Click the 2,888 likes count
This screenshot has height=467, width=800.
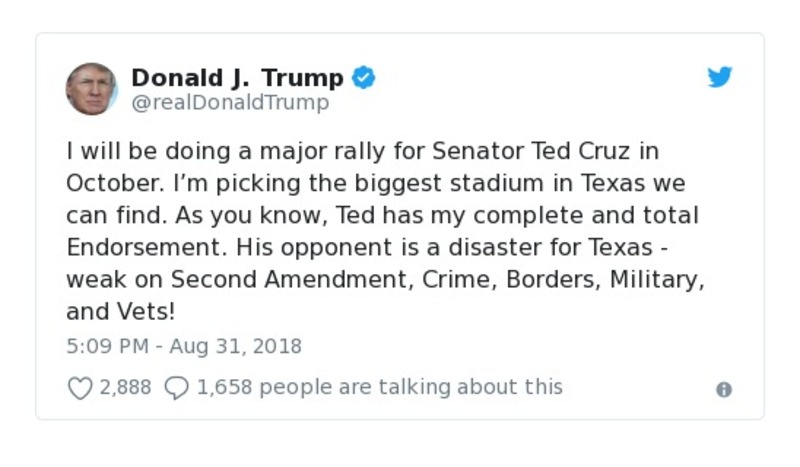click(x=125, y=387)
